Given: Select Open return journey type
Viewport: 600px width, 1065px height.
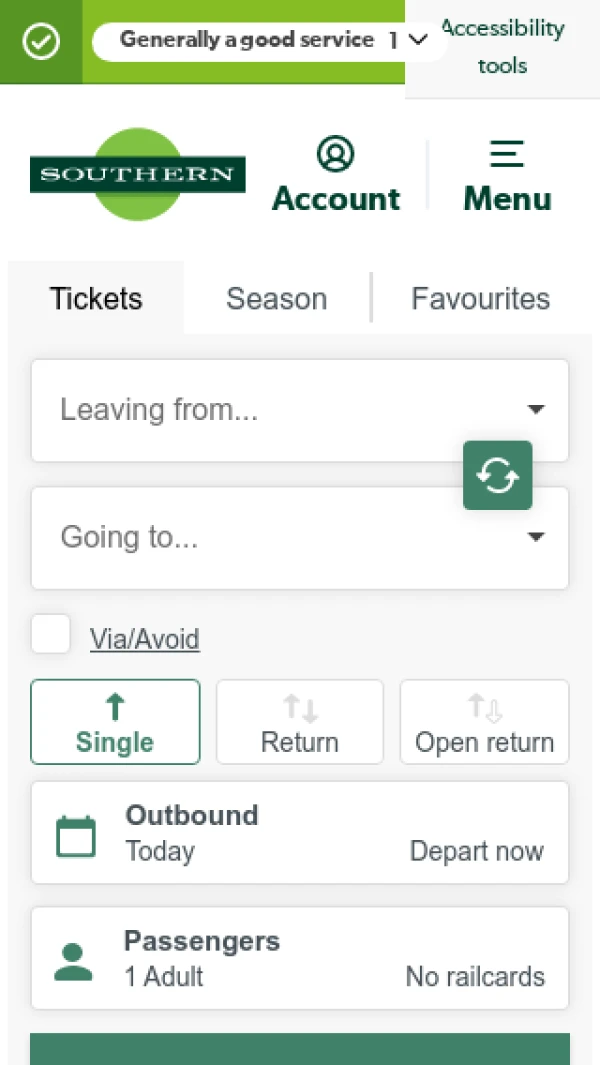Looking at the screenshot, I should tap(484, 721).
